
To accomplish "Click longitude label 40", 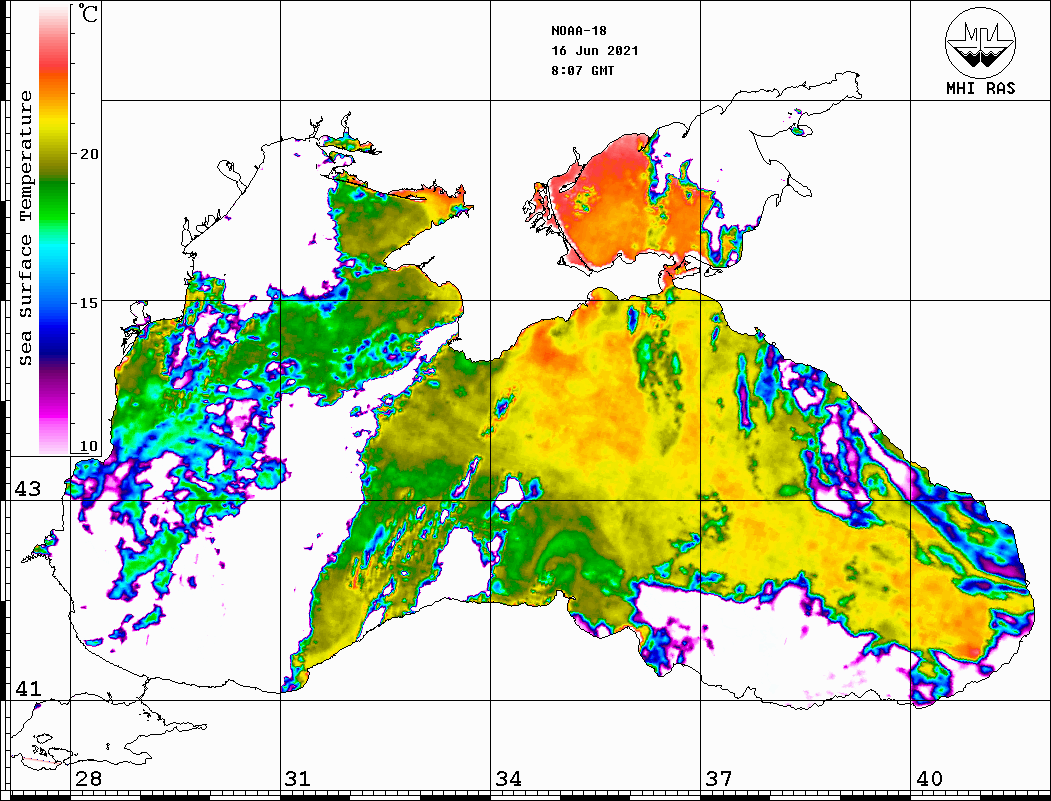I will 929,779.
